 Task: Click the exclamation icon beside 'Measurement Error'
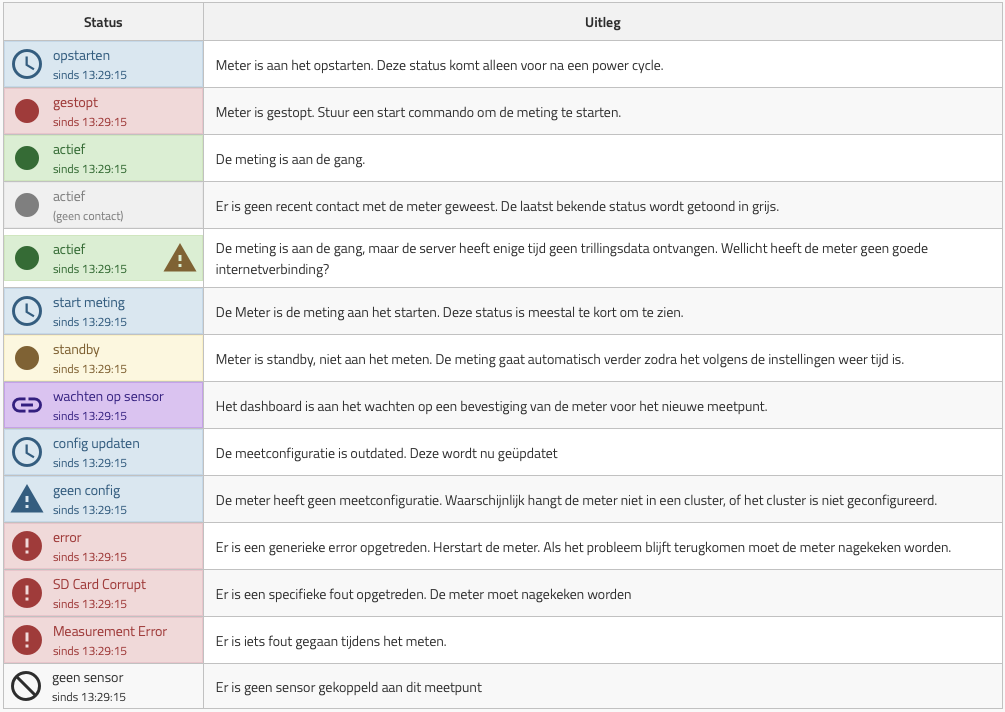pyautogui.click(x=27, y=640)
